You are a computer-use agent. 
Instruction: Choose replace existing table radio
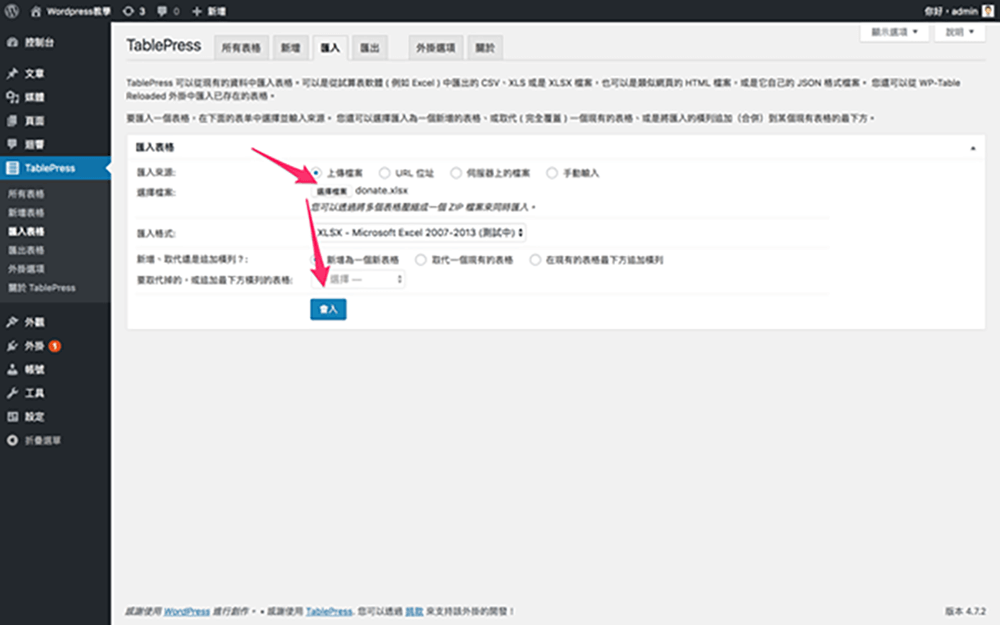point(420,260)
